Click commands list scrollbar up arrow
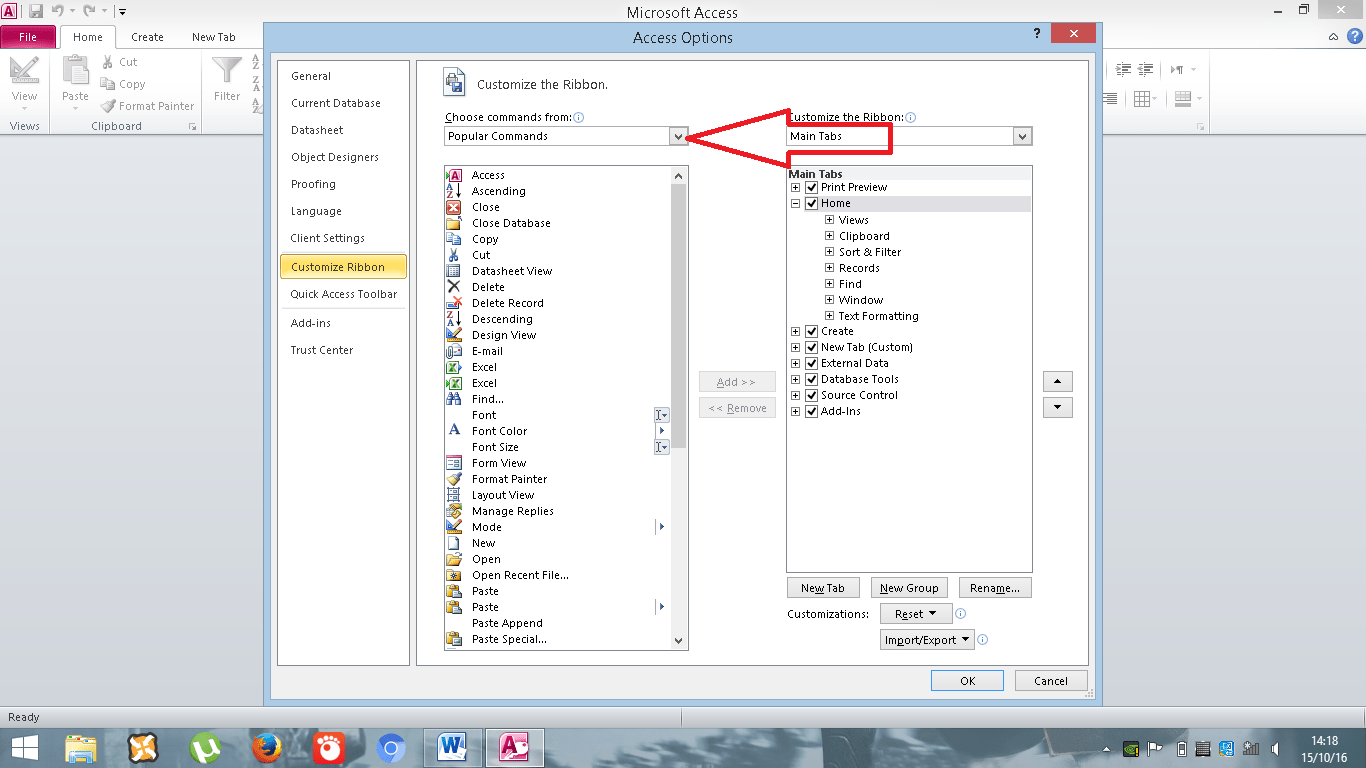This screenshot has height=768, width=1366. coord(679,176)
